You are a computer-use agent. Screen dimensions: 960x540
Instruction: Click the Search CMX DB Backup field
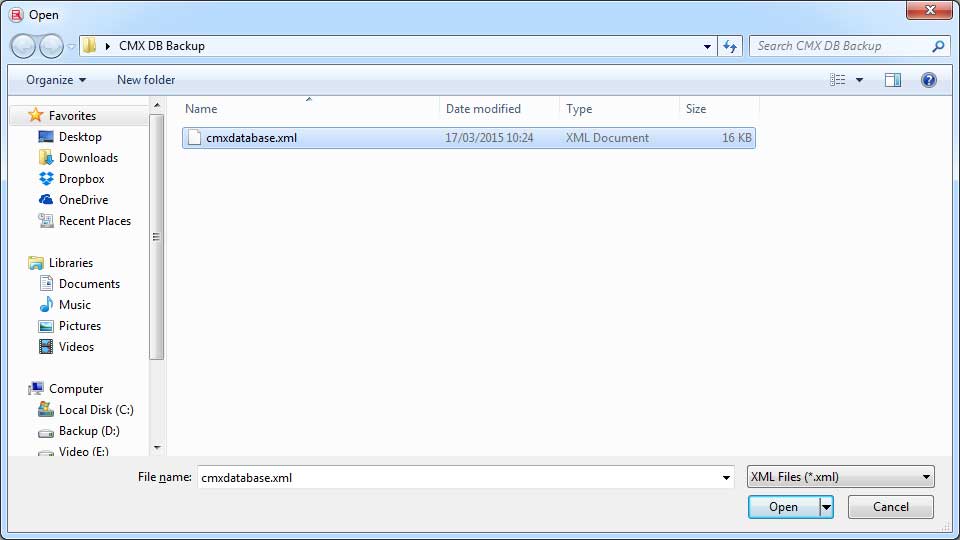pyautogui.click(x=840, y=46)
